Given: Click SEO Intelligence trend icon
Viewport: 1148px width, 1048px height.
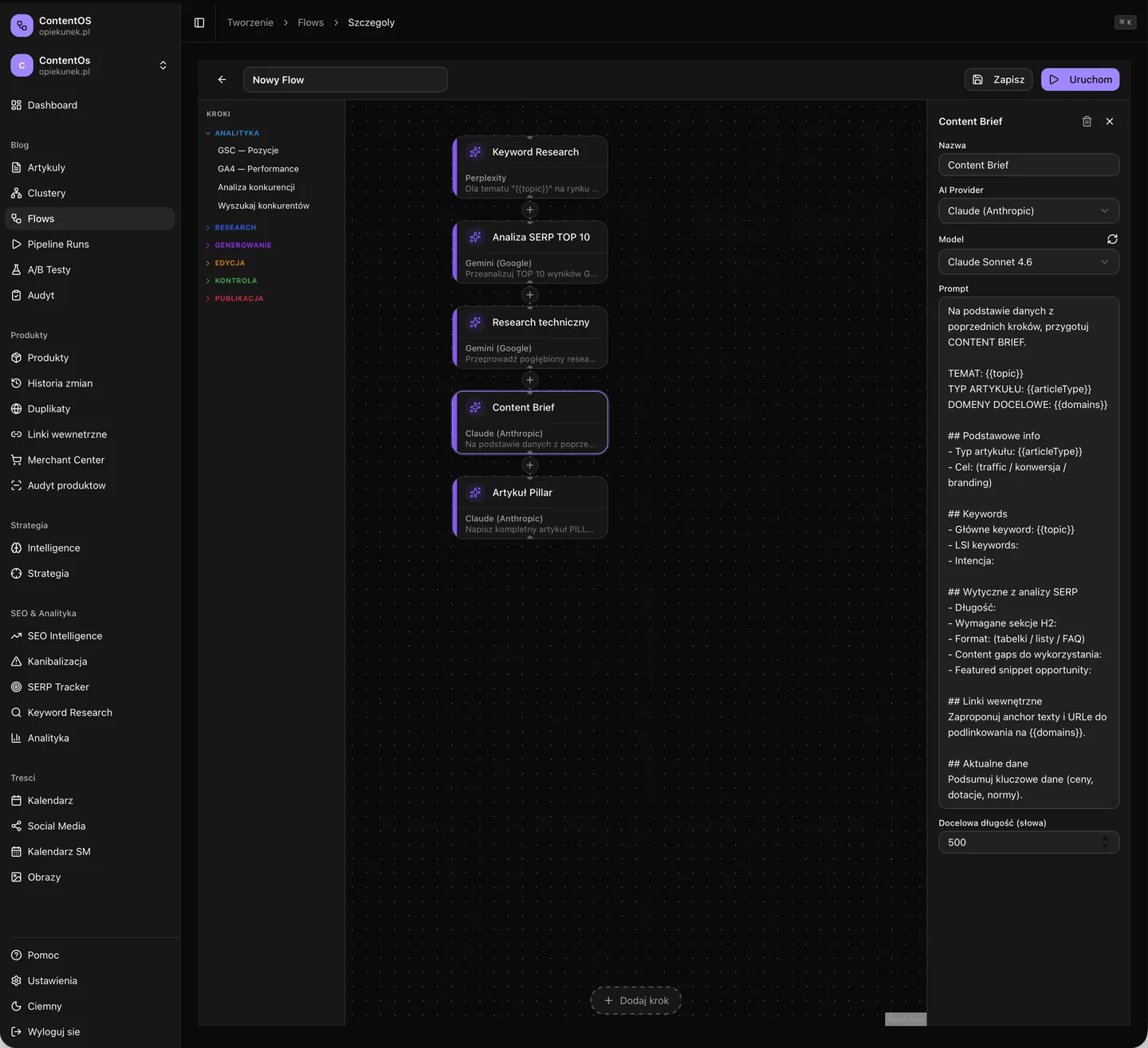Looking at the screenshot, I should (16, 636).
